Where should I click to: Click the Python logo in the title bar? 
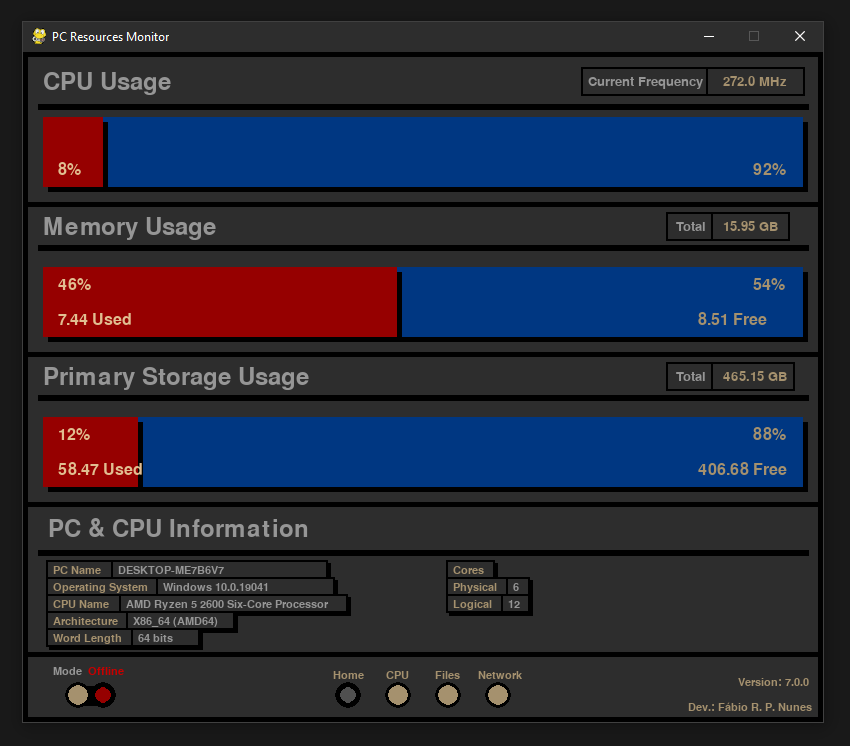click(x=39, y=36)
